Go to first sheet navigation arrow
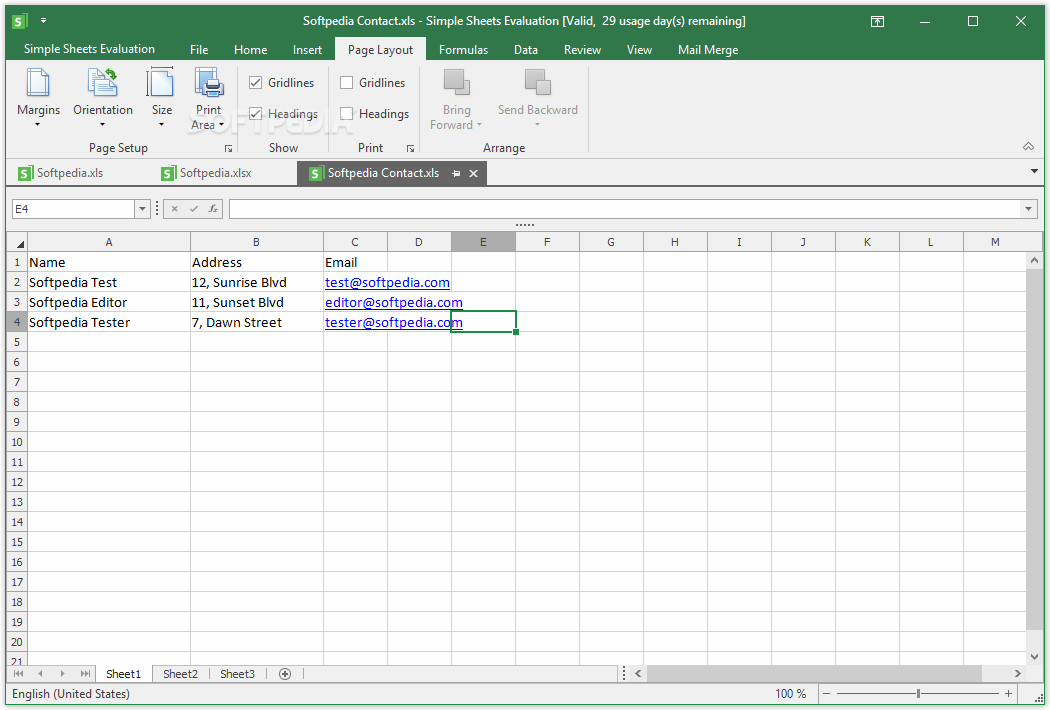Image resolution: width=1050 pixels, height=710 pixels. (19, 674)
